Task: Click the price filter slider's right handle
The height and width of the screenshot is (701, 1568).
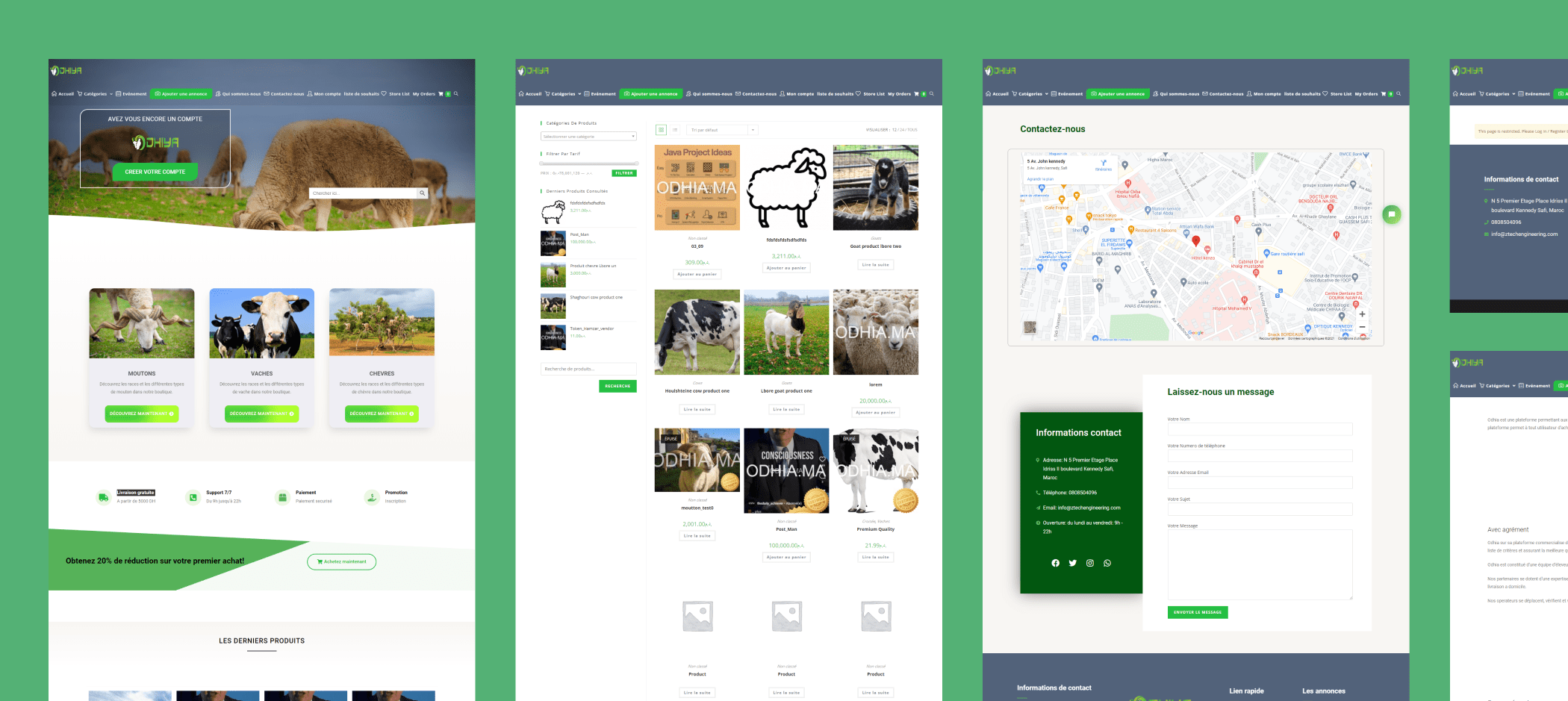Action: tap(636, 163)
